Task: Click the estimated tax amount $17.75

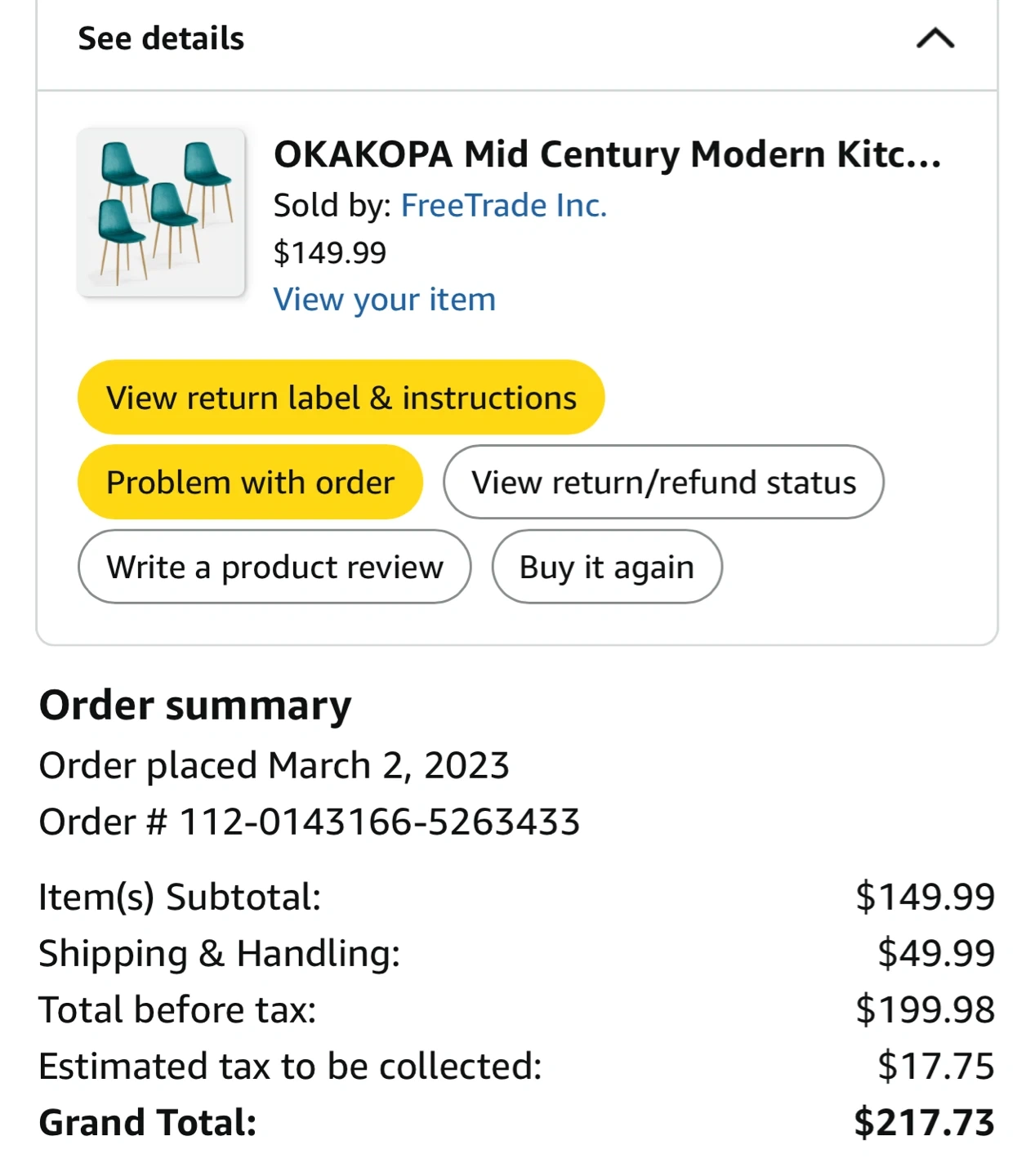Action: tap(935, 1067)
